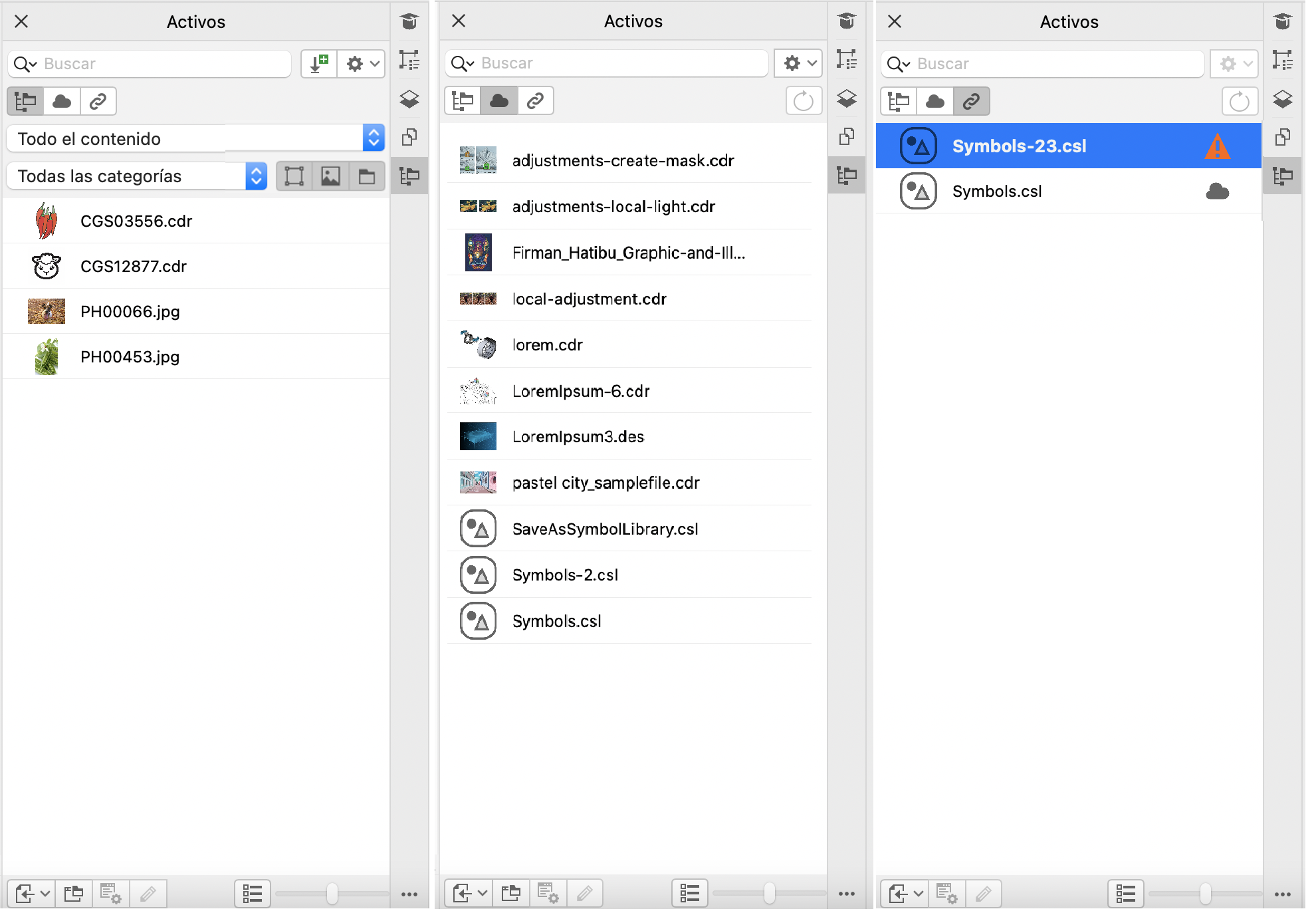The height and width of the screenshot is (919, 1316).
Task: Open the Learn graduation cap icon in left panel
Action: pos(409,21)
